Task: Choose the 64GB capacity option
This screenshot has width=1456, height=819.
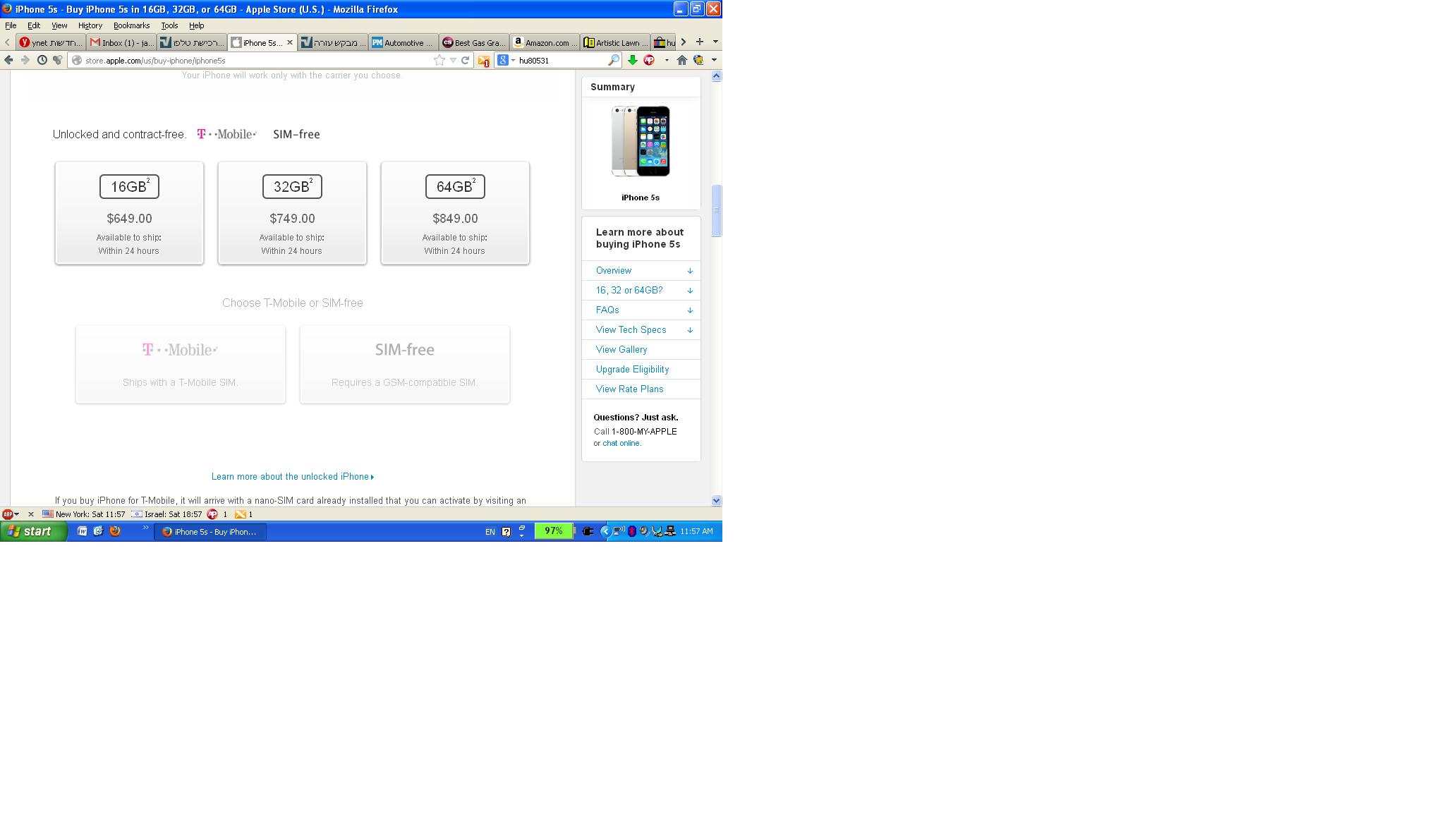Action: point(455,213)
